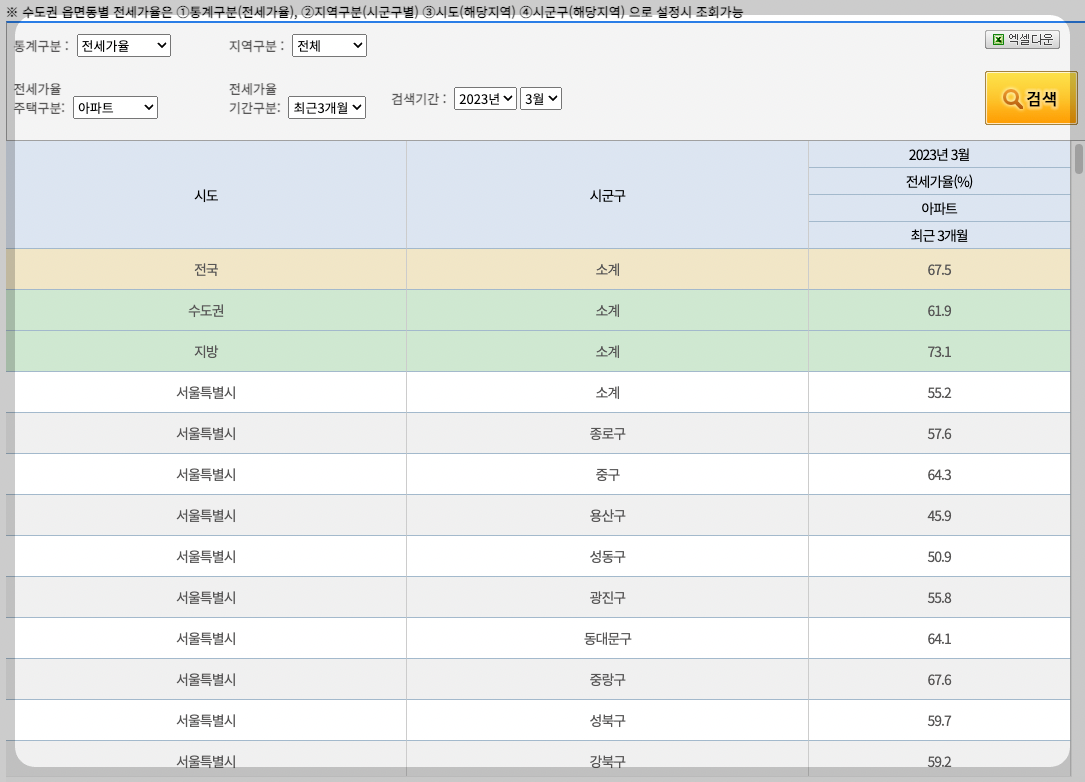Image resolution: width=1085 pixels, height=782 pixels.
Task: Click the 최근 3개월 header cell
Action: (939, 235)
